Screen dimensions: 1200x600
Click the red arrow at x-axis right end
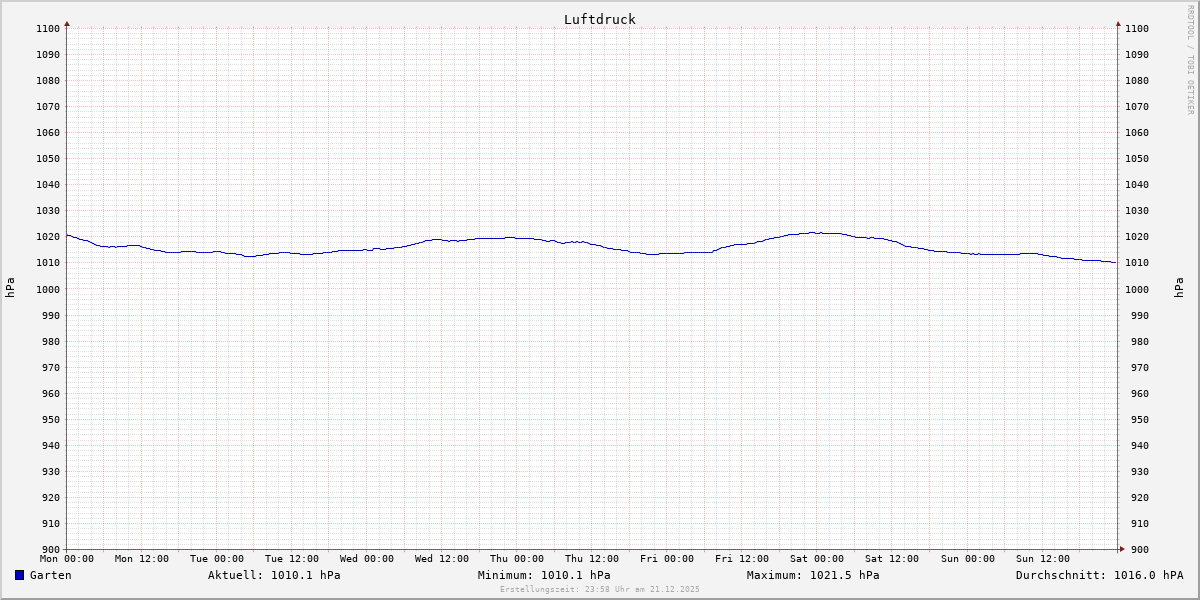pos(1122,549)
